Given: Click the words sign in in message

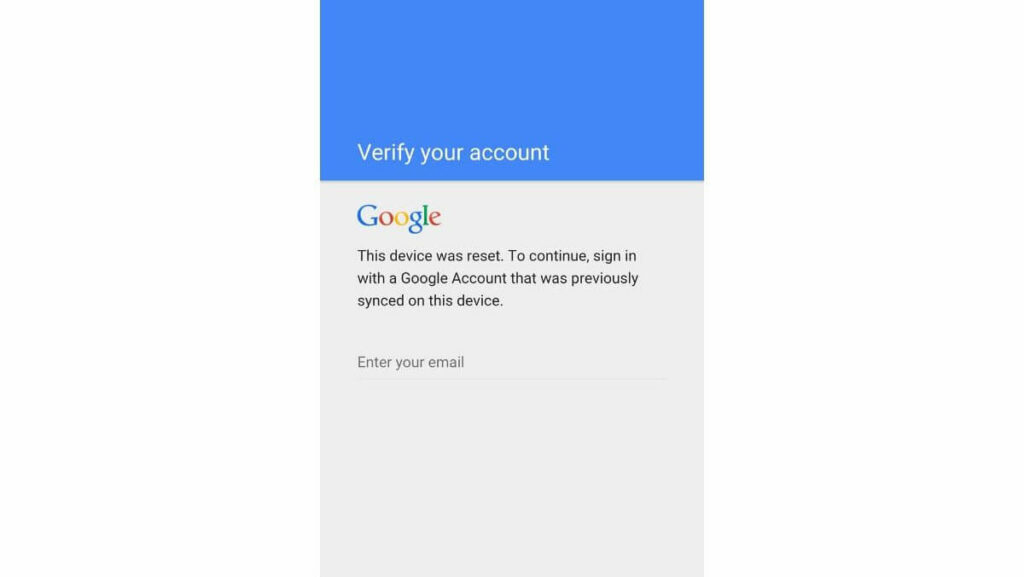Looking at the screenshot, I should pyautogui.click(x=615, y=257).
